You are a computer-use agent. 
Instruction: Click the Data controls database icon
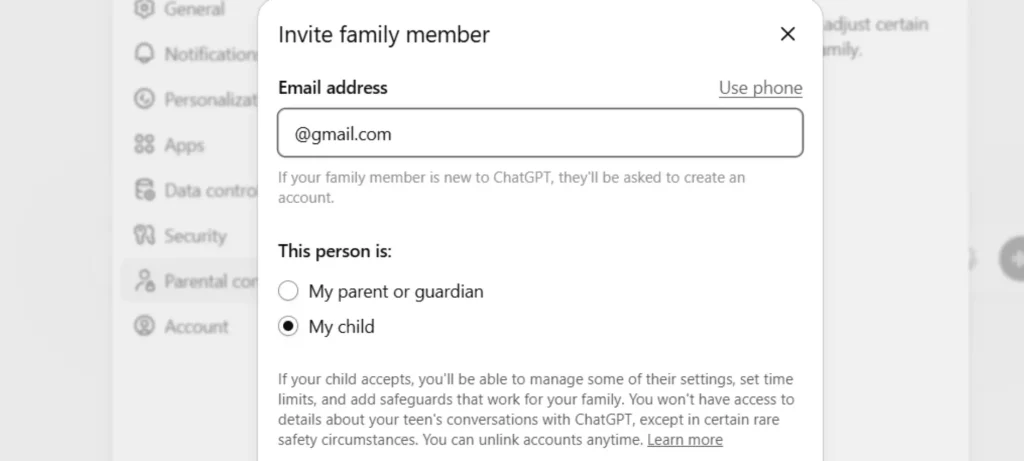coord(145,190)
